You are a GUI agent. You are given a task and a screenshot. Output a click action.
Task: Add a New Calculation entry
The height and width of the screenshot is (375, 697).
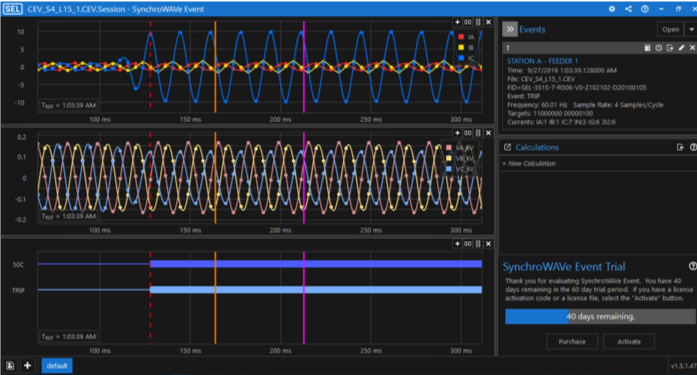click(529, 164)
